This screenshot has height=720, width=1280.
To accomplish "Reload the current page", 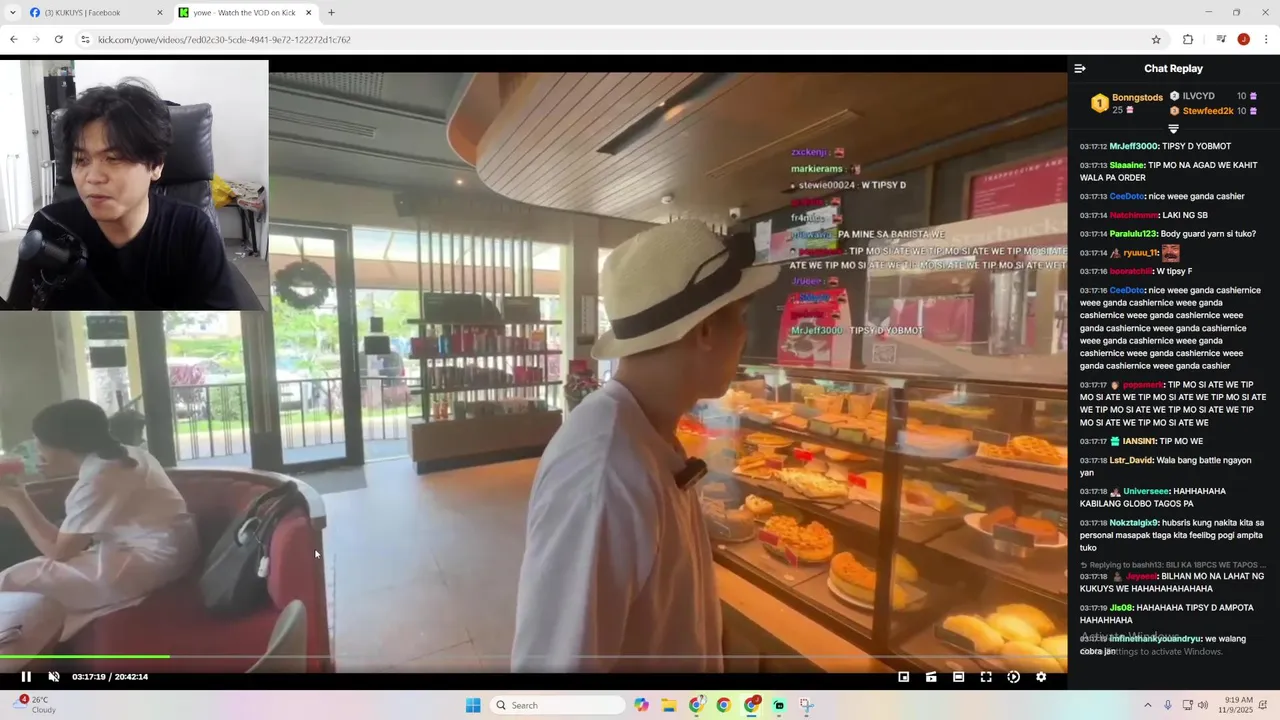I will click(59, 40).
